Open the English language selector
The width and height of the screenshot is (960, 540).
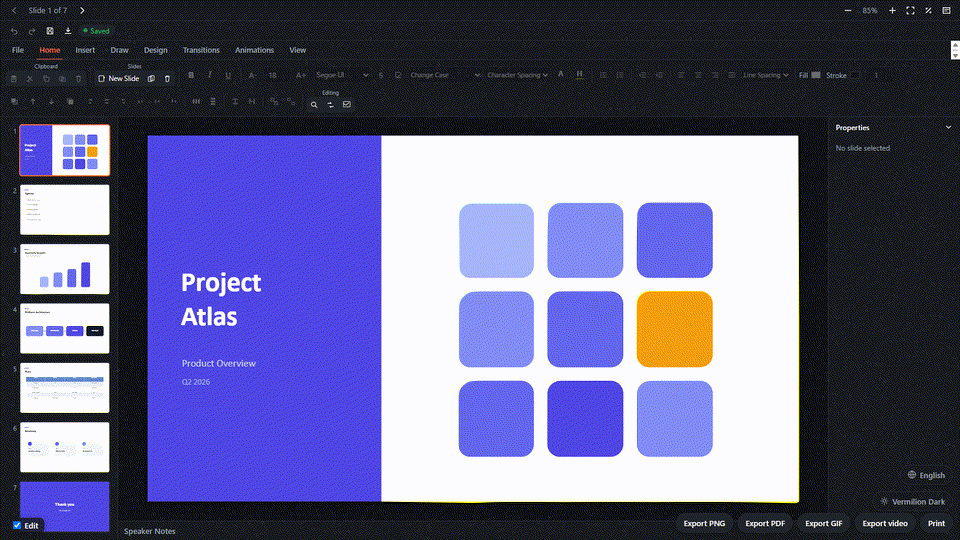click(x=926, y=475)
